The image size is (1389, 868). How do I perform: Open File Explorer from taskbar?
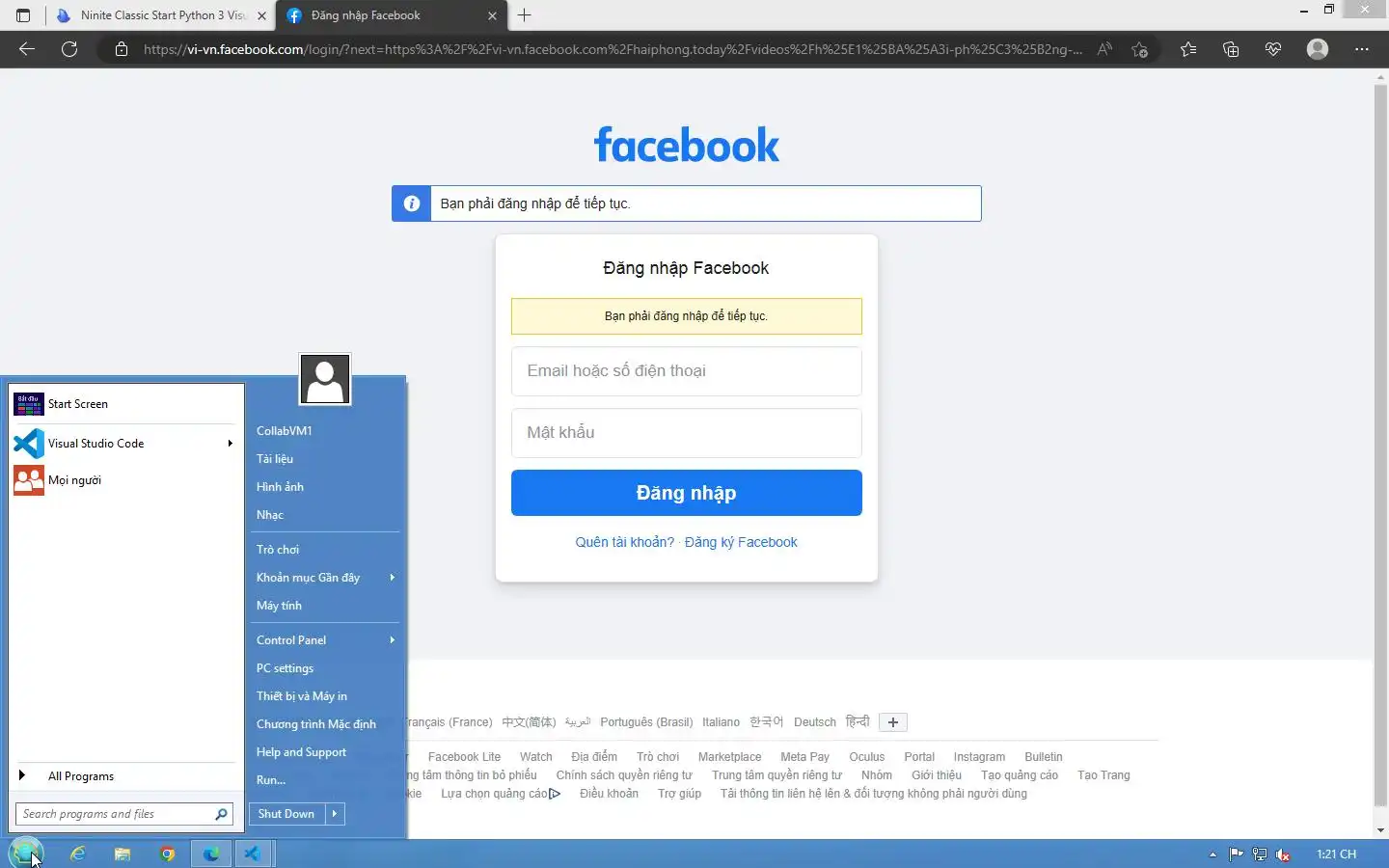[x=123, y=854]
